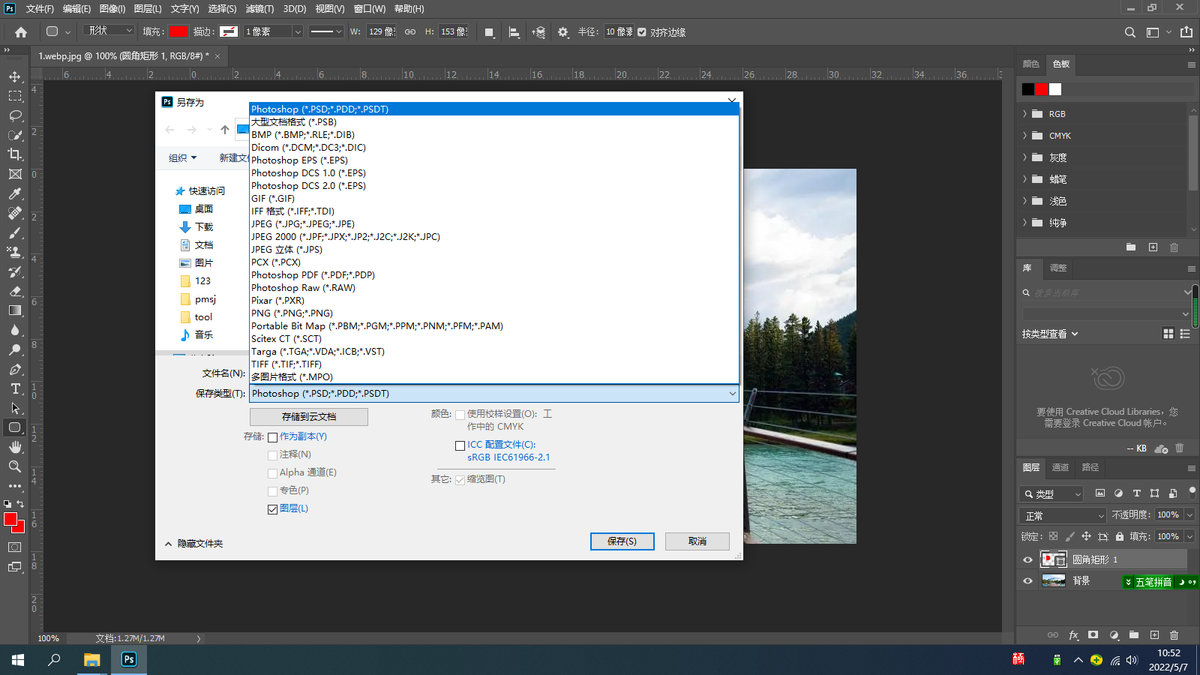Uncheck the 图层 checkbox in save options
This screenshot has height=675, width=1200.
[273, 509]
